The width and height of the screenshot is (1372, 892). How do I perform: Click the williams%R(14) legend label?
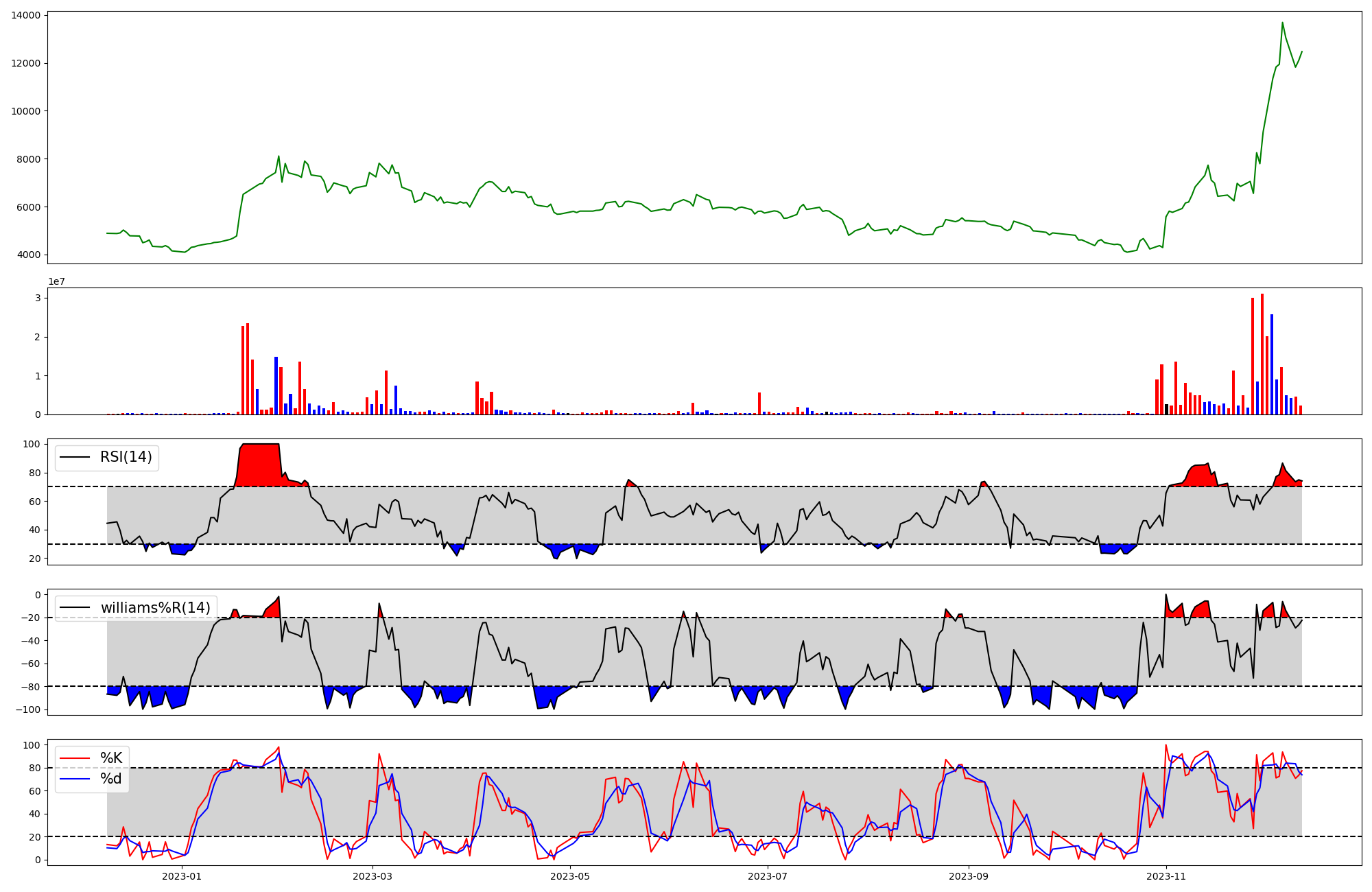pos(155,608)
